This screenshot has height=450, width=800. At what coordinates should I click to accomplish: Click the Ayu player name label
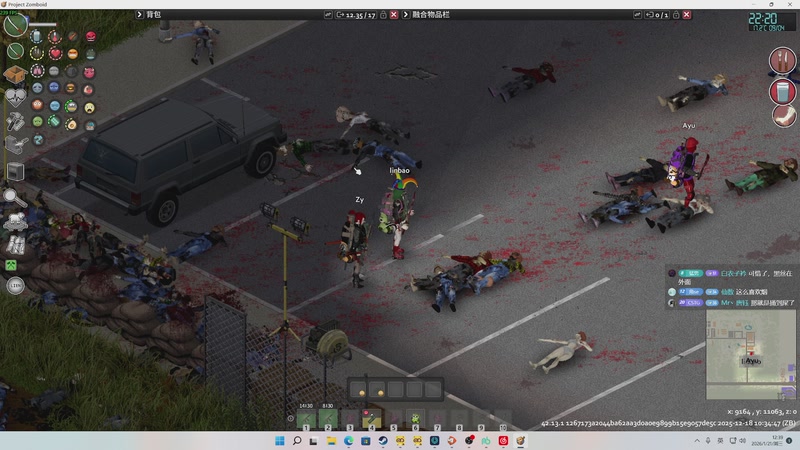pos(689,126)
